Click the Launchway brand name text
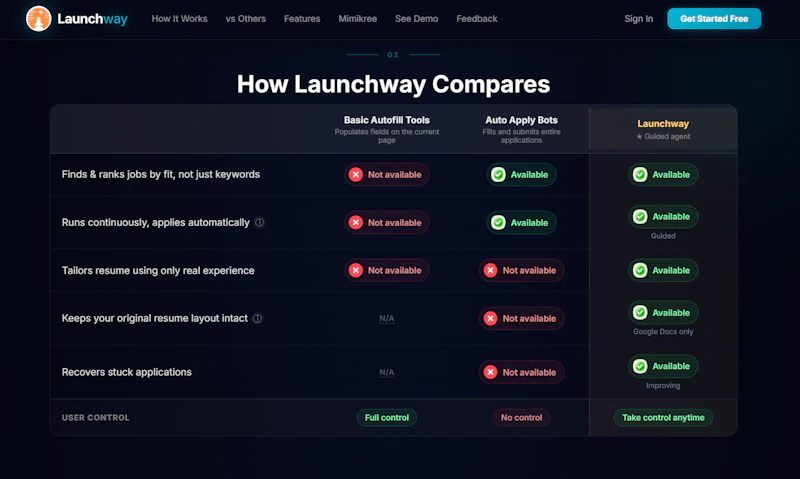This screenshot has height=479, width=800. coord(92,19)
